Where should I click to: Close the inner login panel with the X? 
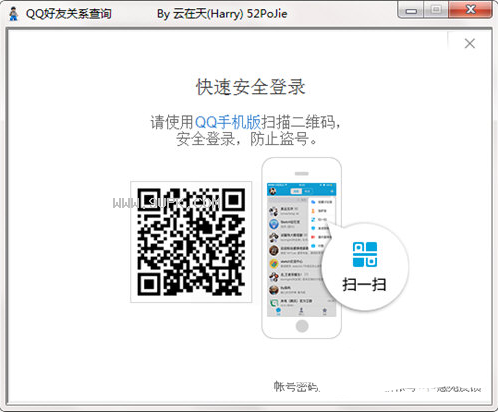coord(470,43)
